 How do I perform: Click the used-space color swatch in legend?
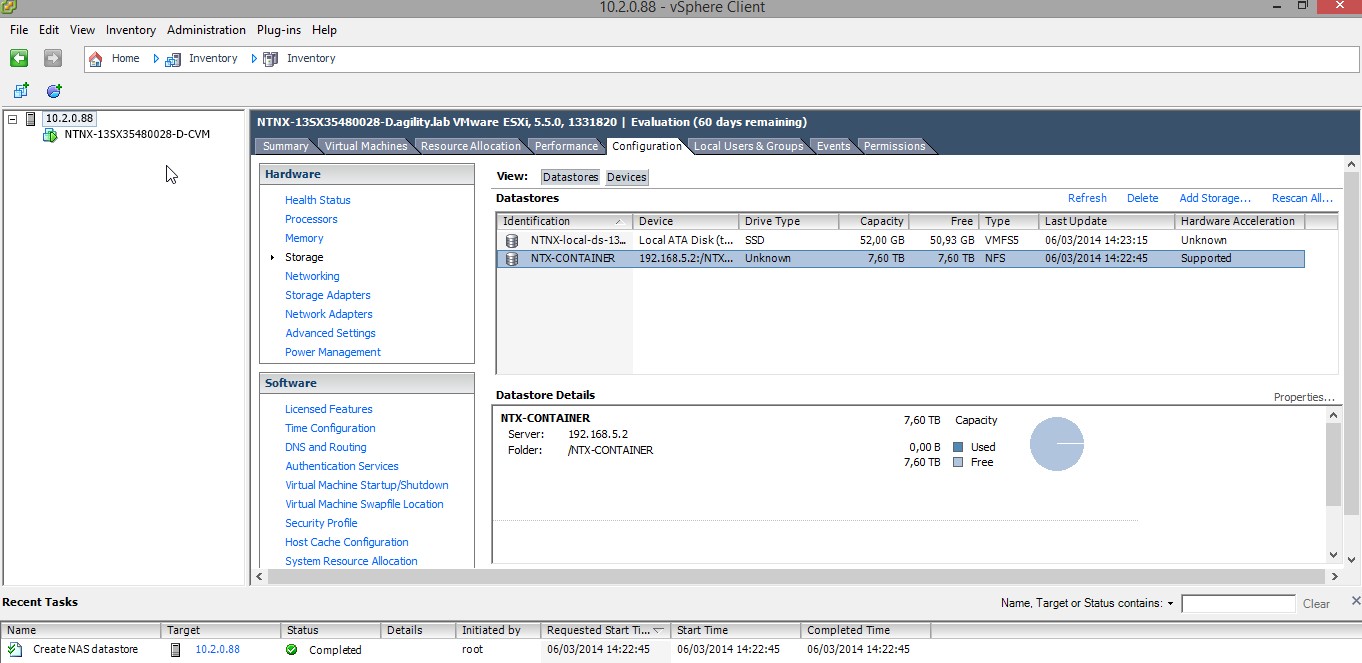(x=957, y=447)
